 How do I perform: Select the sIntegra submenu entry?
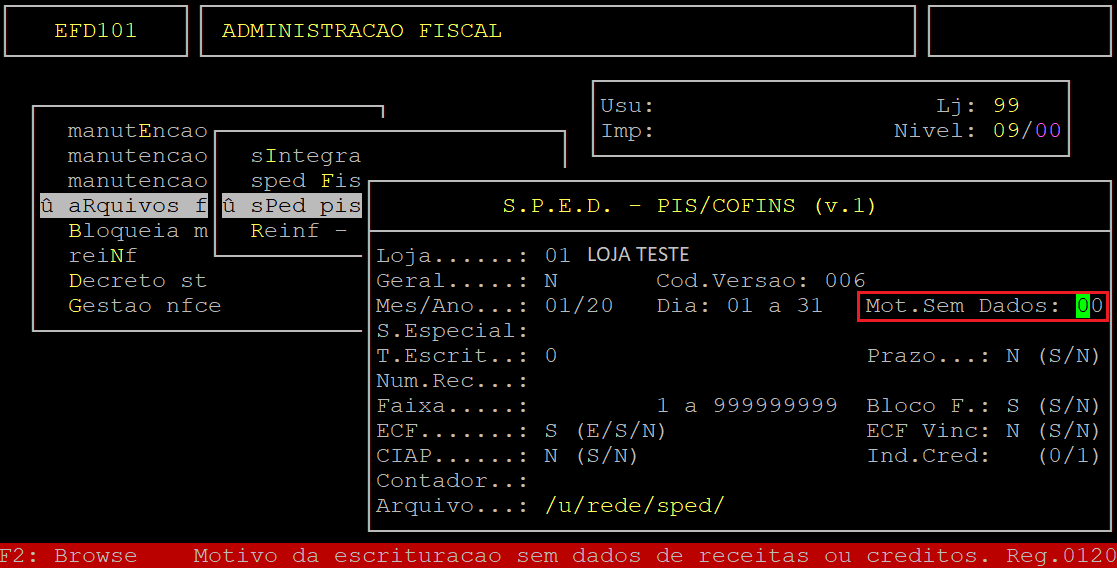(305, 156)
